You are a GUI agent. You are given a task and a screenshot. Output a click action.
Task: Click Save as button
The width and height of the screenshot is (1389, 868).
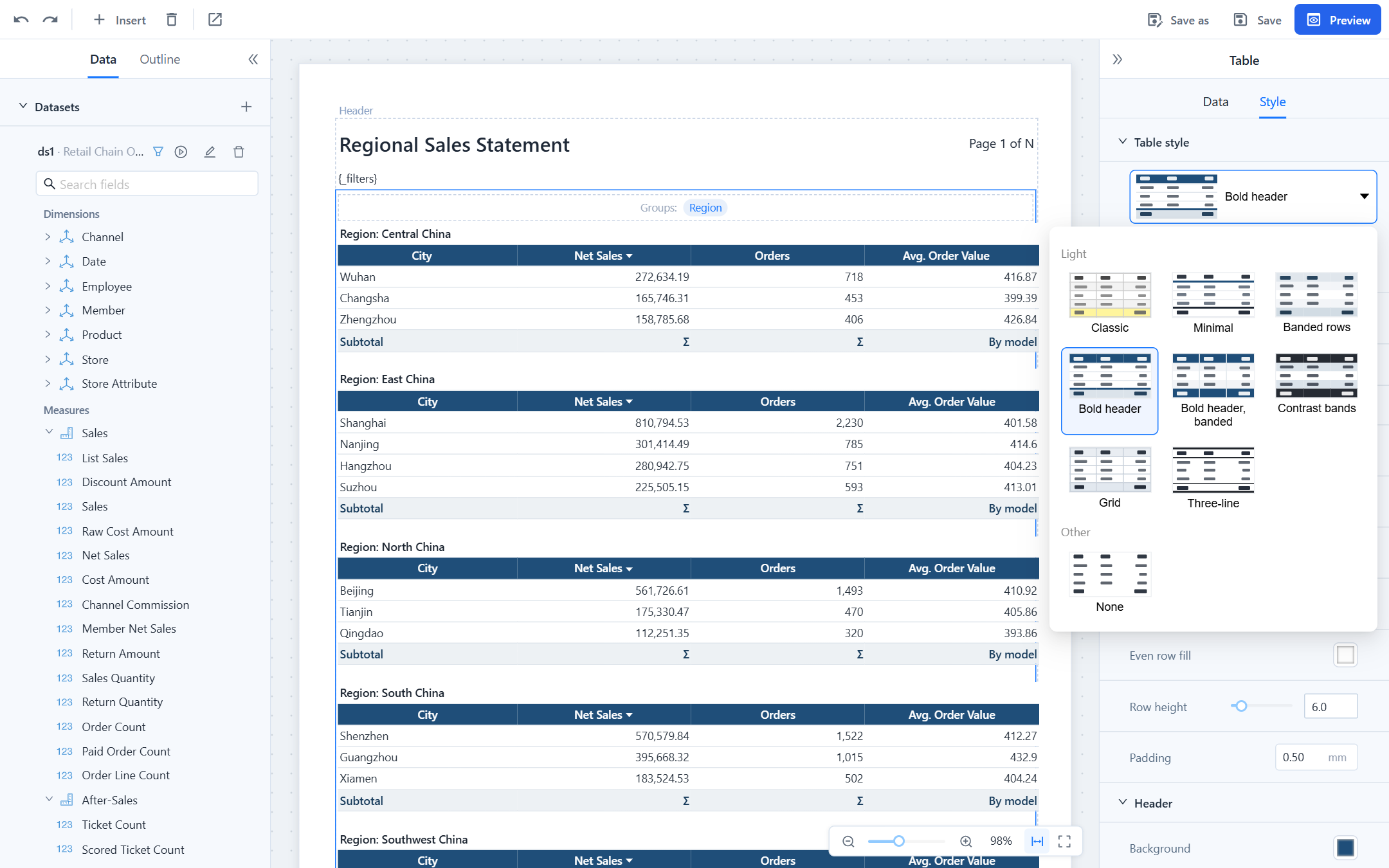[x=1178, y=20]
